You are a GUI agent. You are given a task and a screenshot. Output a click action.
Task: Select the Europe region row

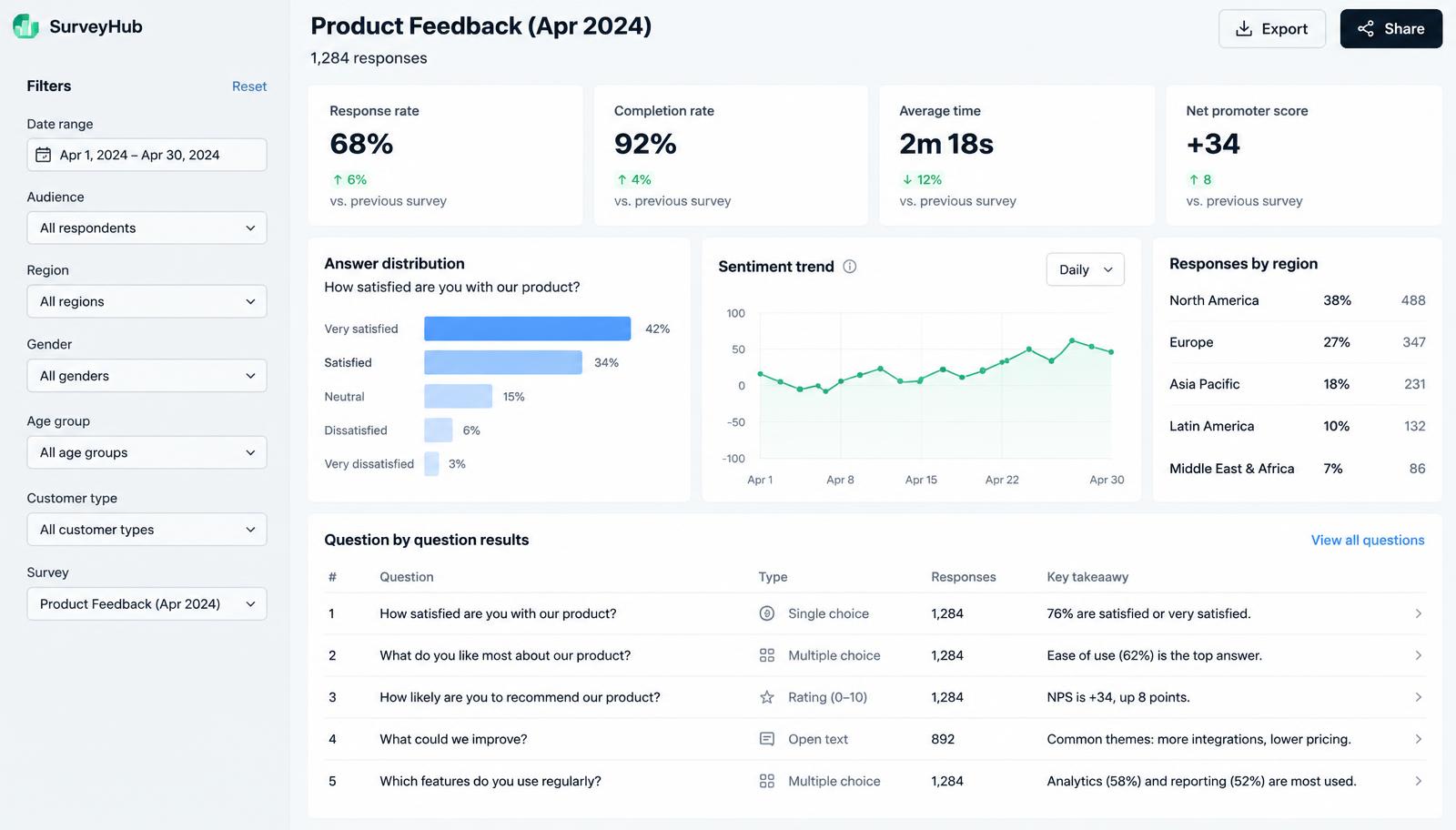[x=1297, y=342]
